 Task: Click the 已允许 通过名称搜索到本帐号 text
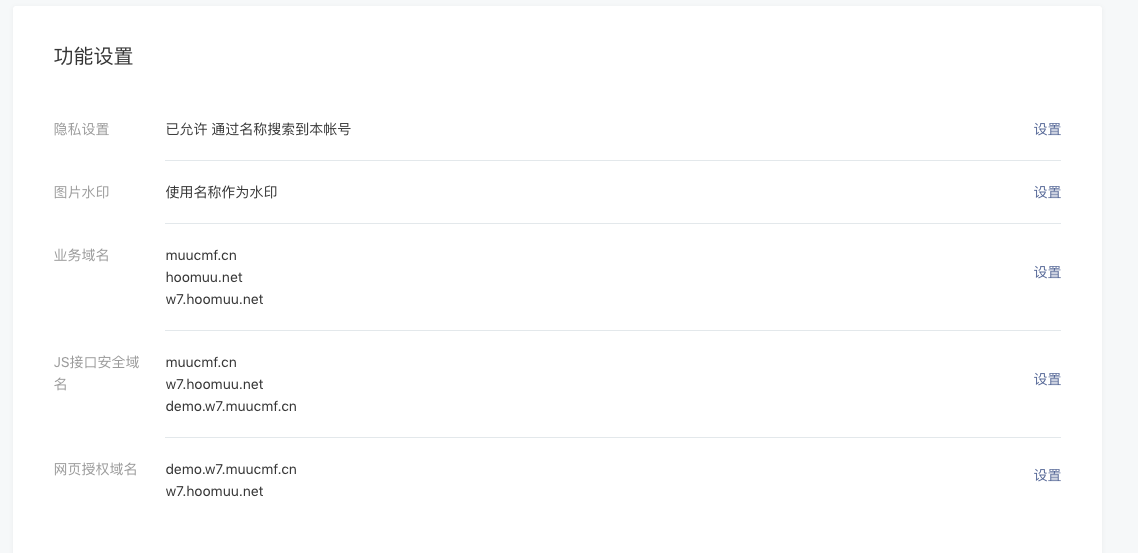(x=258, y=129)
